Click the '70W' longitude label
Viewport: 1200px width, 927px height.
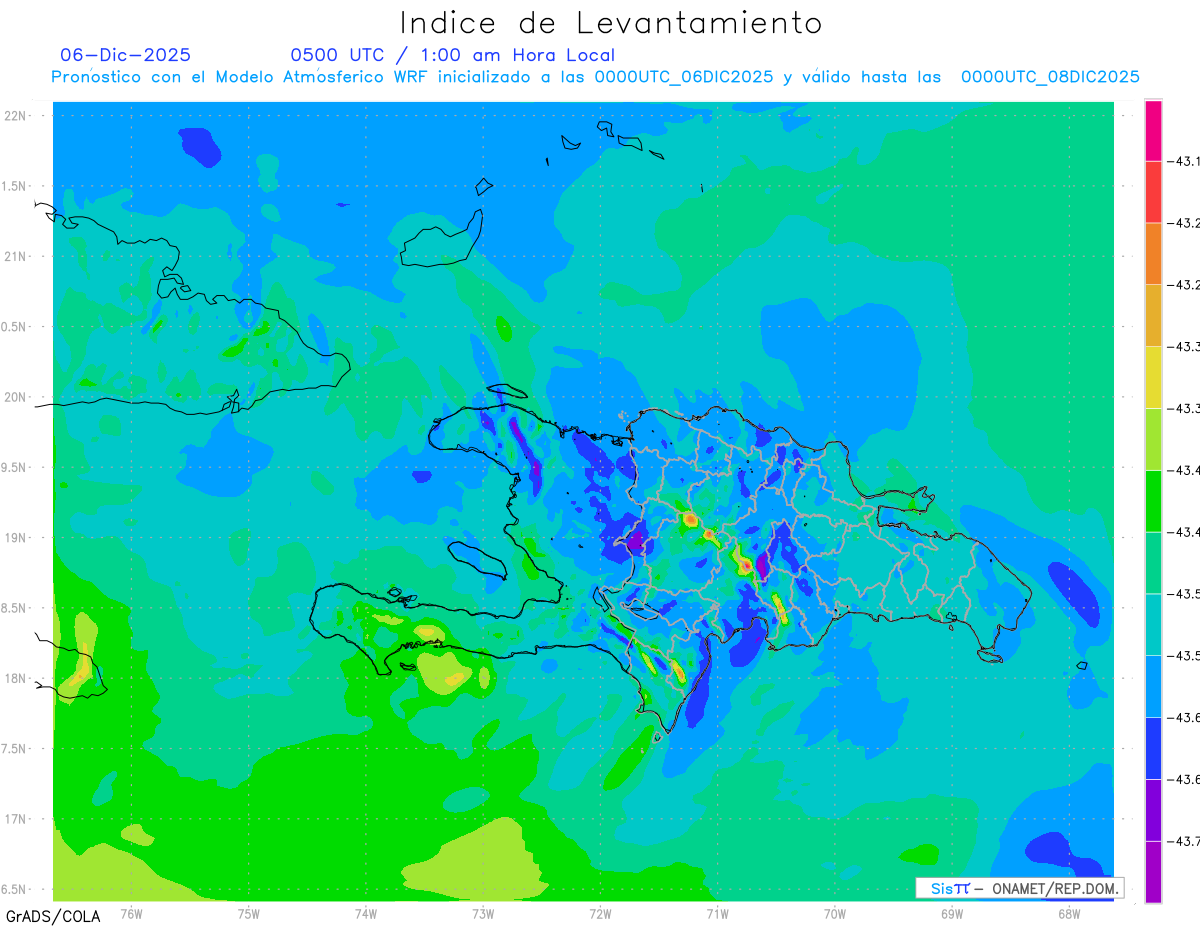click(835, 913)
